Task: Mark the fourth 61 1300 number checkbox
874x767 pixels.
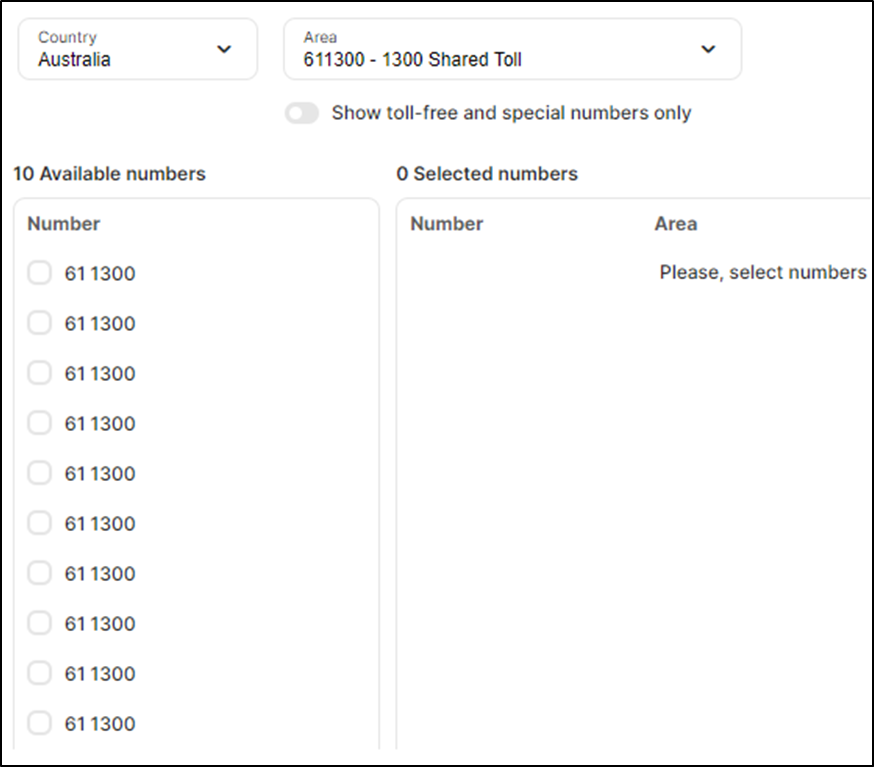Action: [39, 423]
